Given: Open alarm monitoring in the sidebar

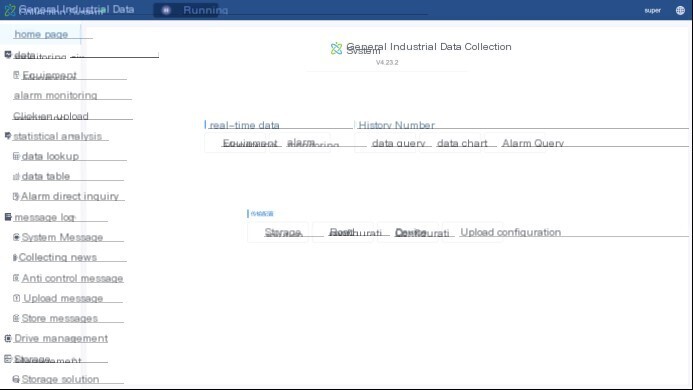Looking at the screenshot, I should 55,95.
